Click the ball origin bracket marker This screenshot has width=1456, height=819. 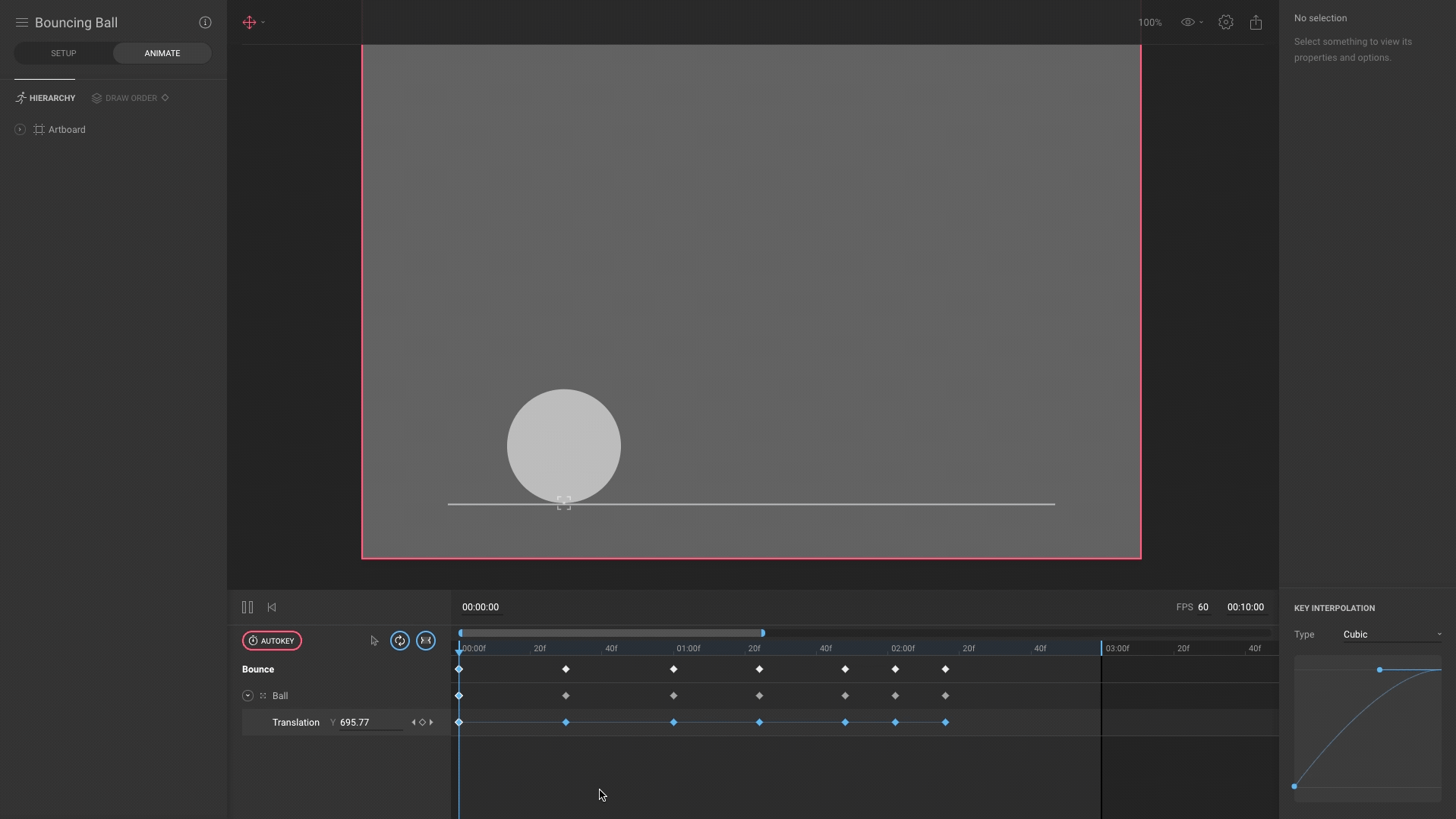click(x=564, y=503)
